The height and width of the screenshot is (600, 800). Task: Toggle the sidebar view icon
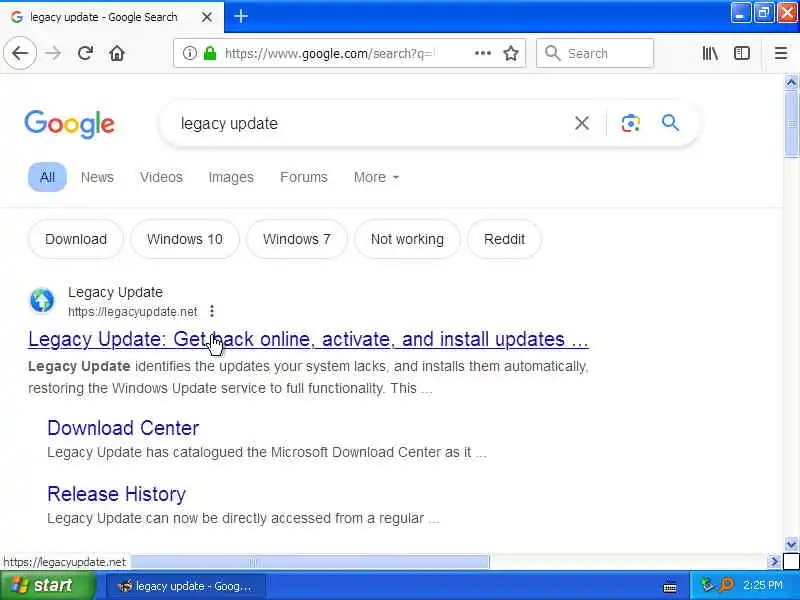tap(741, 53)
